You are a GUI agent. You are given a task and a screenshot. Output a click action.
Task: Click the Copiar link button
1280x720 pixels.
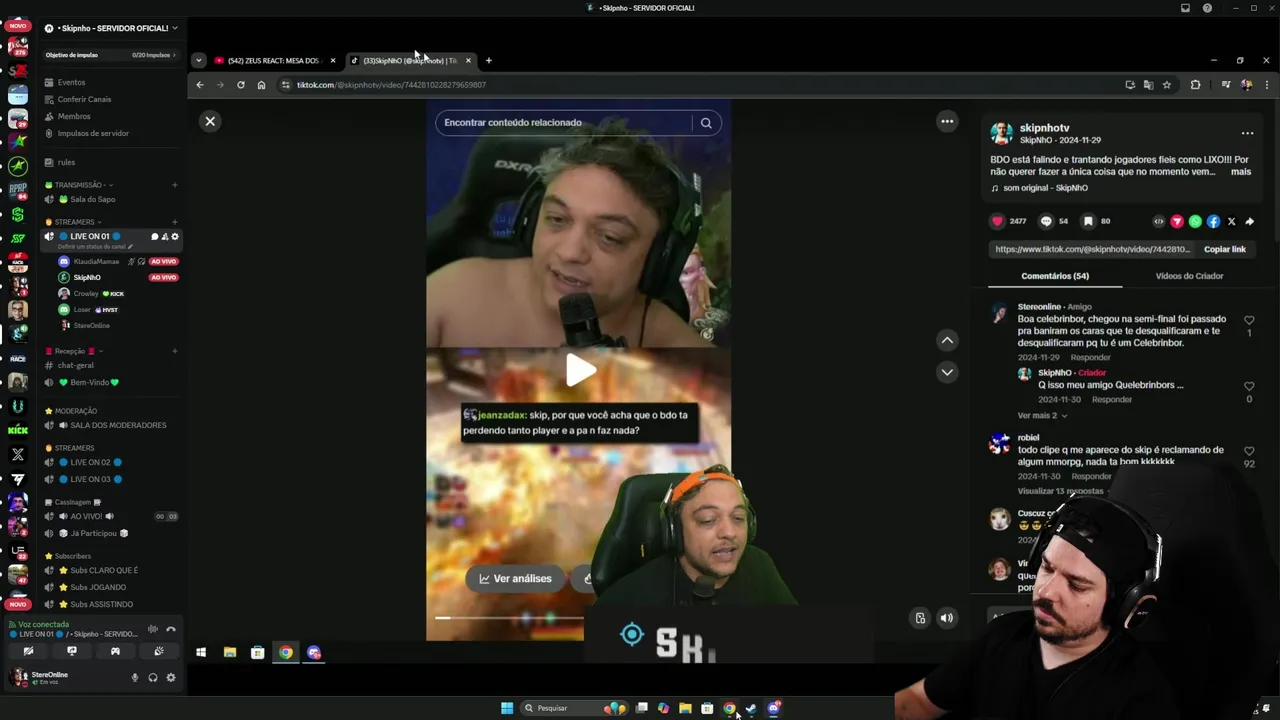(1224, 249)
